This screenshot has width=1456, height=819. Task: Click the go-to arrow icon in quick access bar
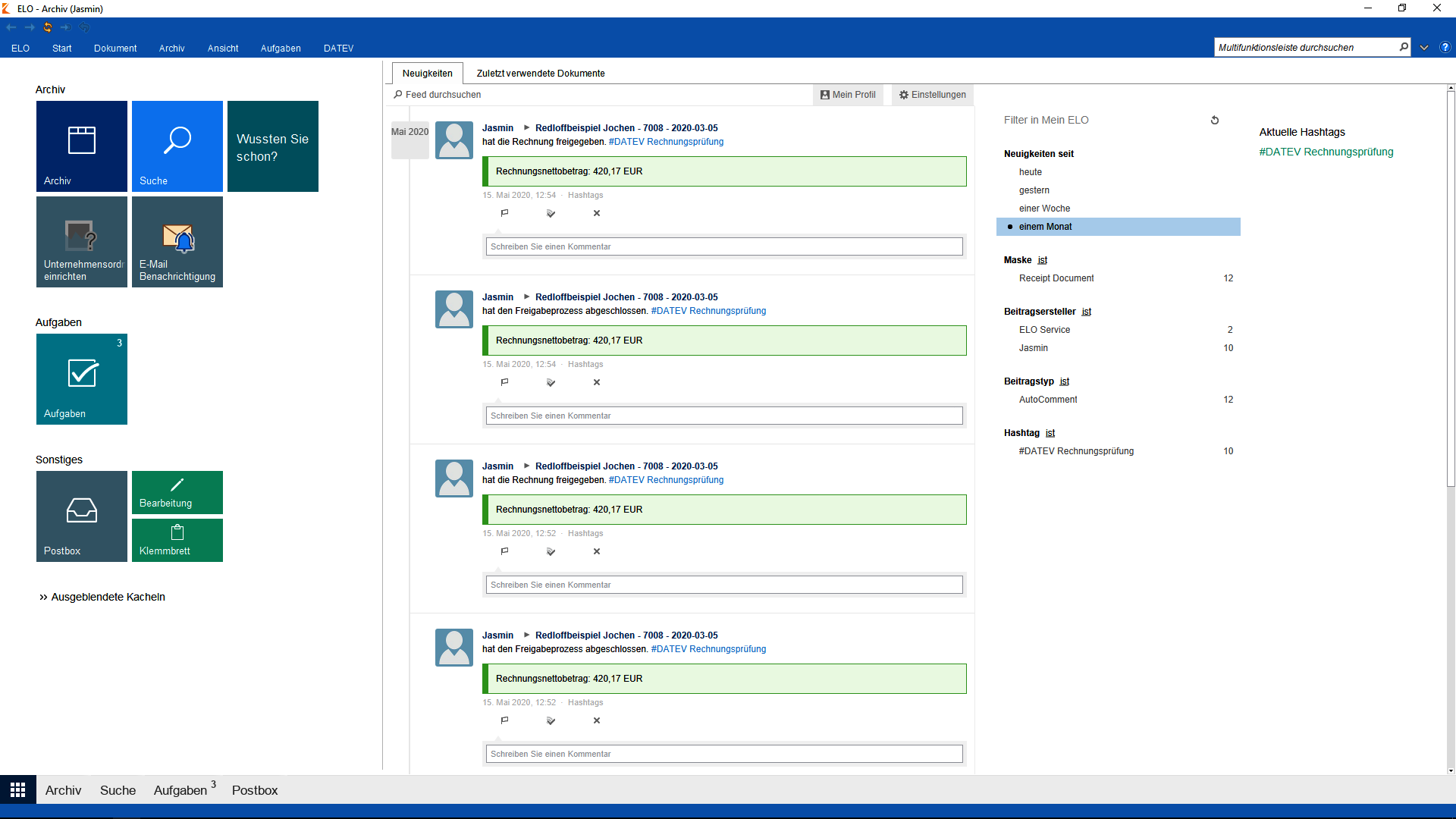click(x=66, y=27)
